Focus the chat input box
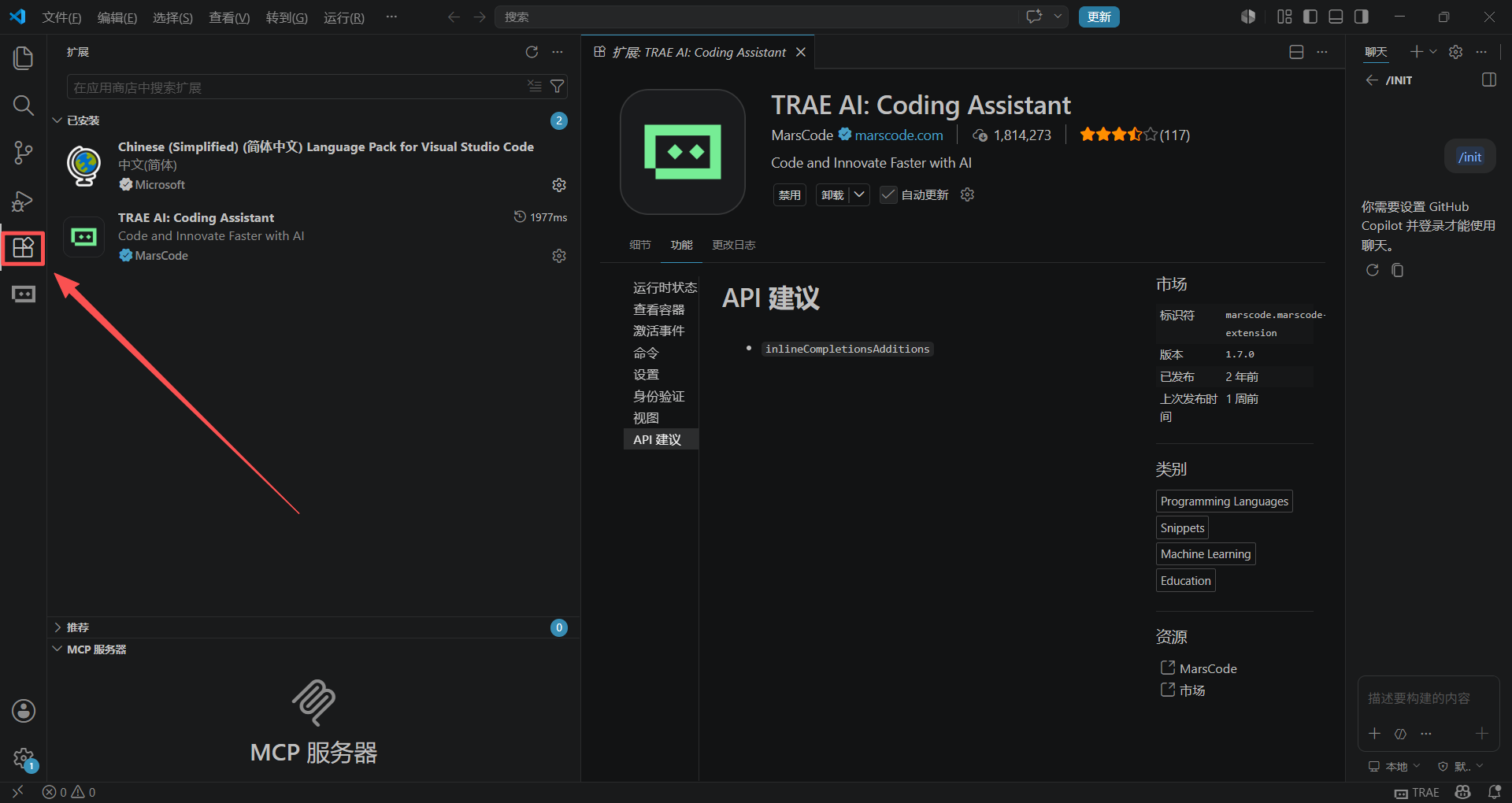This screenshot has width=1512, height=803. [x=1427, y=698]
